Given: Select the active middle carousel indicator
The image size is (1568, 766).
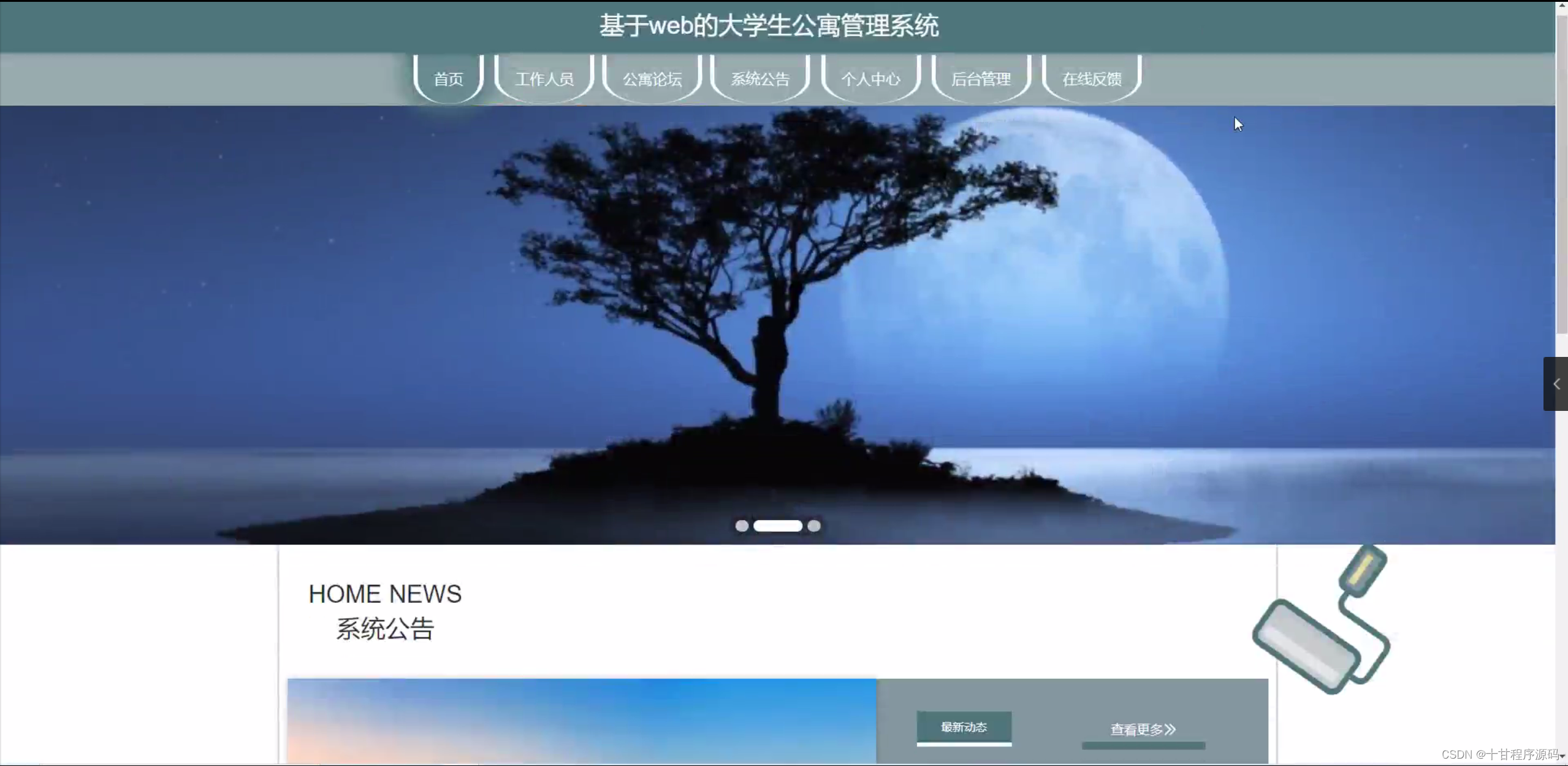Looking at the screenshot, I should pos(777,526).
